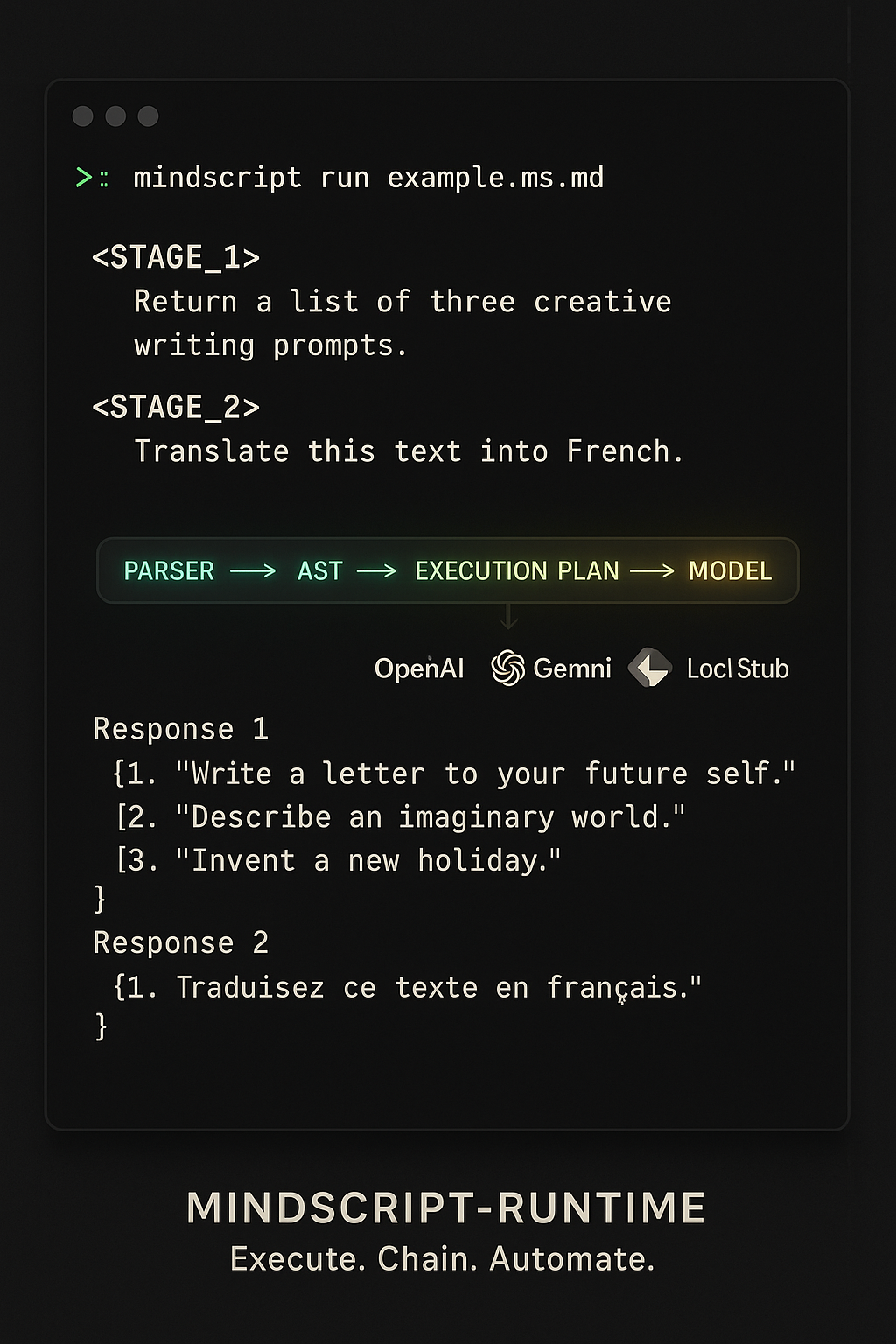Click the Response 1 heading
The image size is (896, 1344).
click(181, 729)
